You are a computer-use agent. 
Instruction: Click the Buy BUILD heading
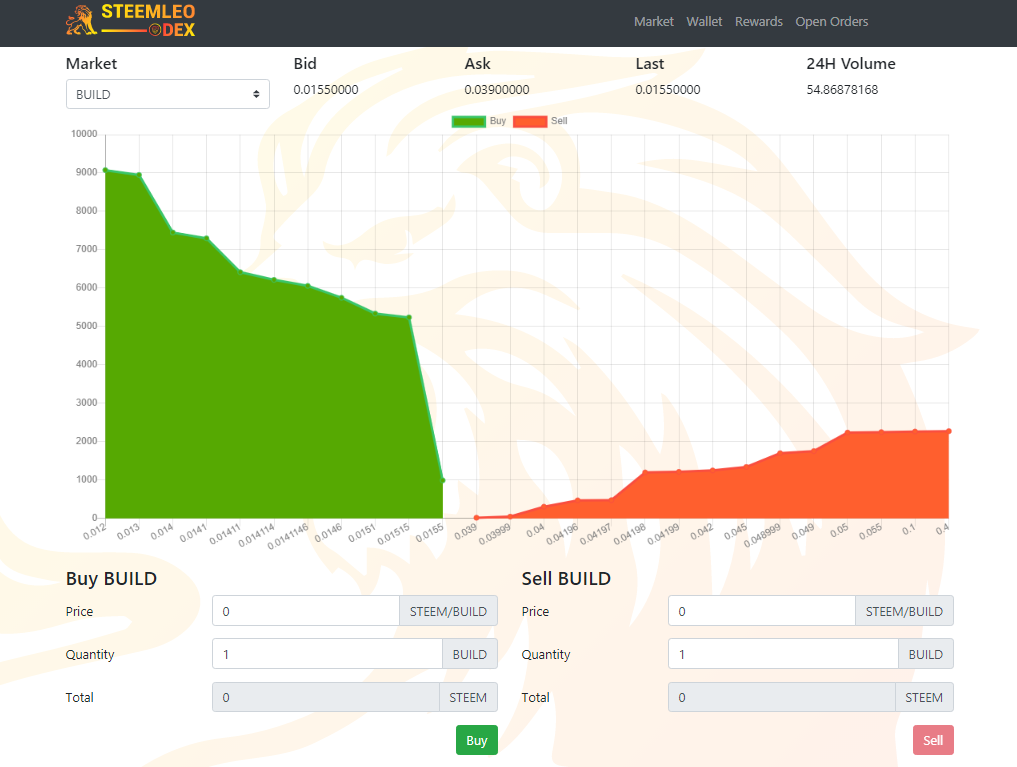pos(112,578)
